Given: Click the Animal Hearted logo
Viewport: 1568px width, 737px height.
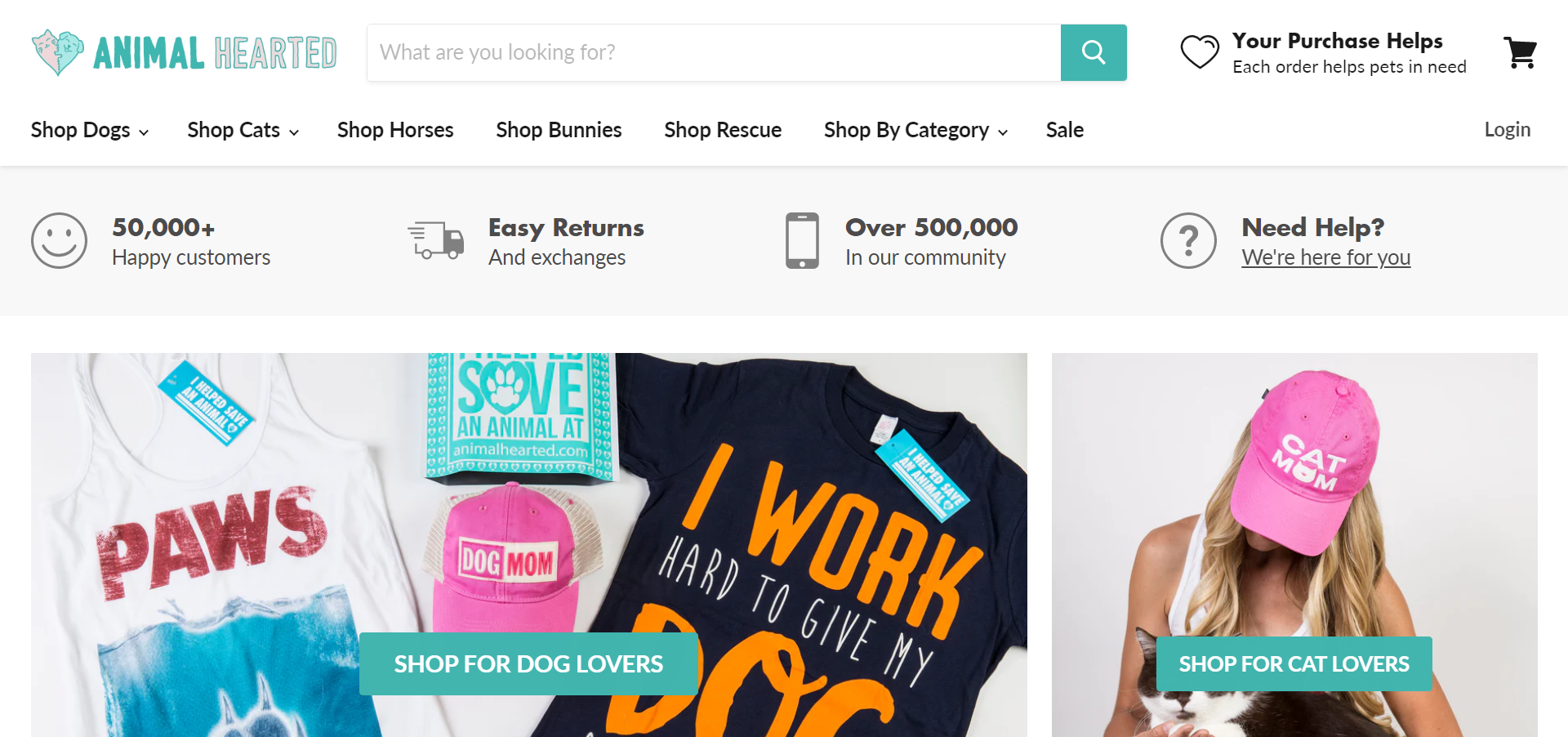Looking at the screenshot, I should [x=184, y=51].
